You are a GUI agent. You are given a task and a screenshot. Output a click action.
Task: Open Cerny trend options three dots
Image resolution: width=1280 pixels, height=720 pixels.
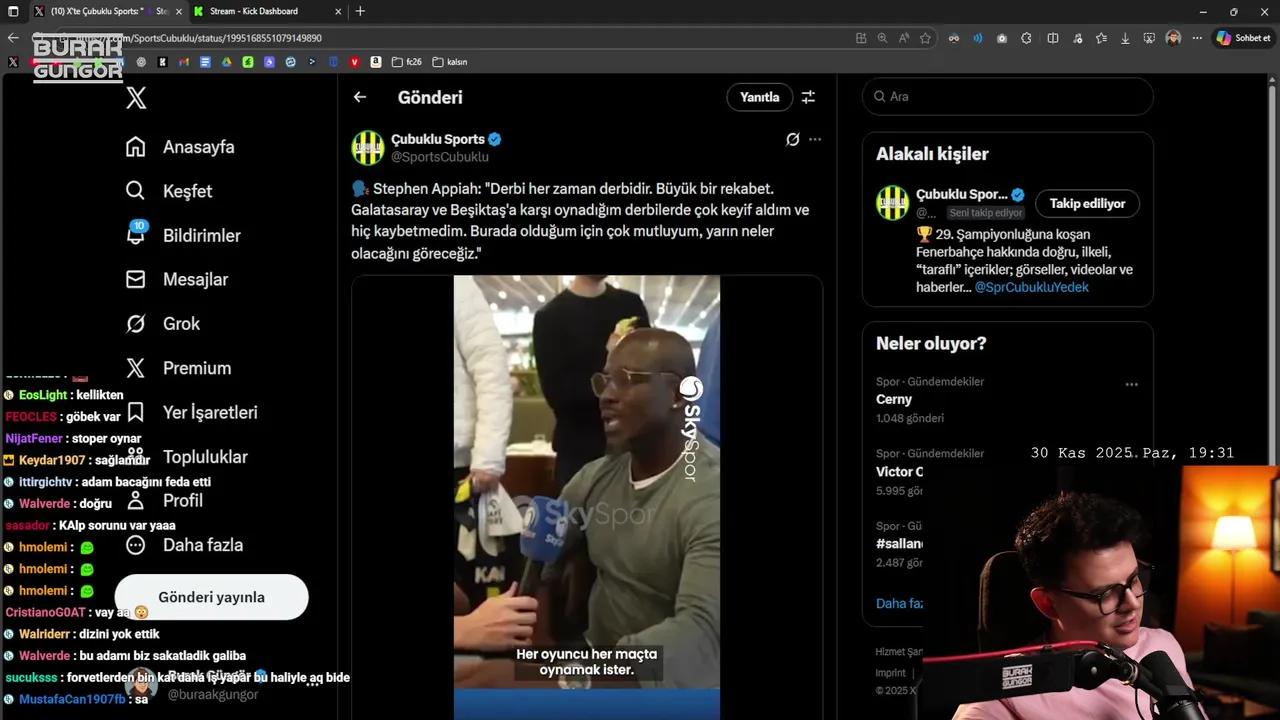[x=1131, y=384]
